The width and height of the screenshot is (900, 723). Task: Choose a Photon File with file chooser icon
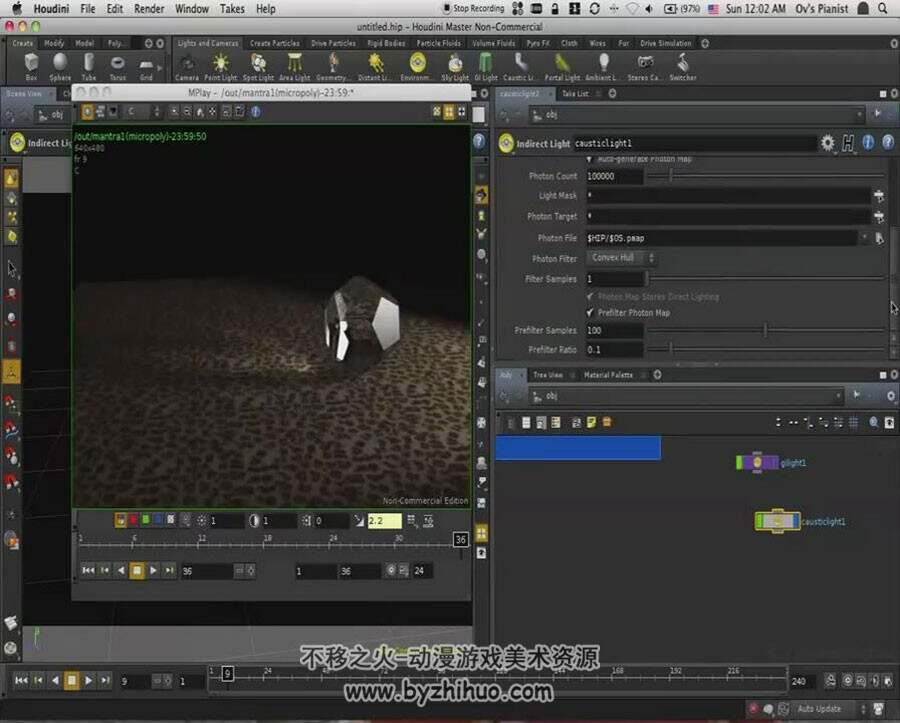coord(879,238)
